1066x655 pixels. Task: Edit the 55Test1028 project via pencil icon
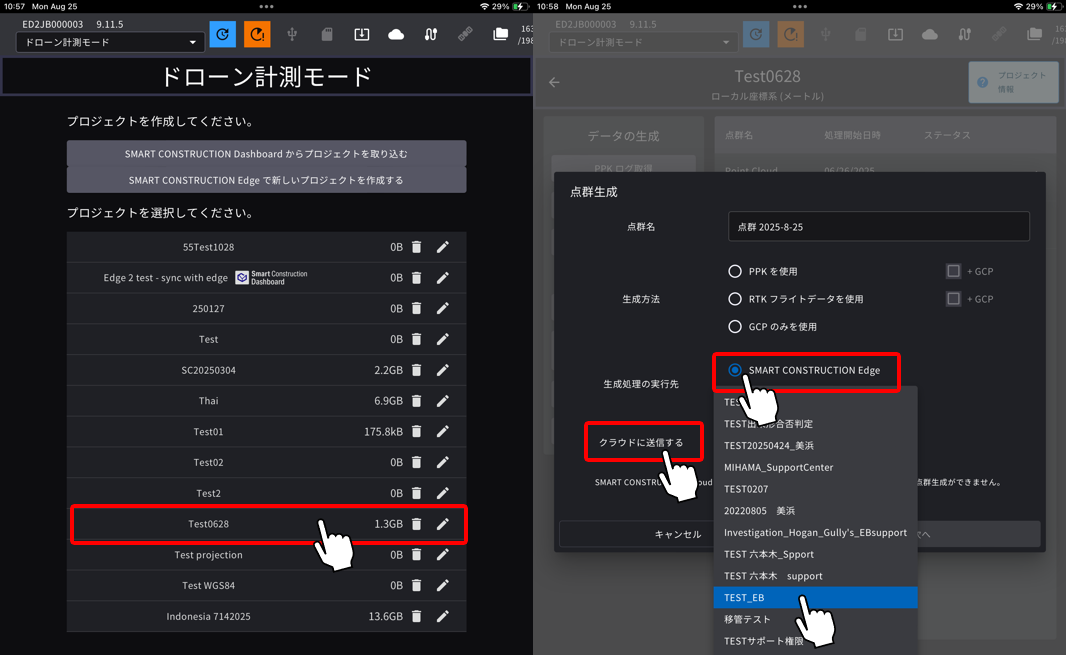tap(443, 247)
